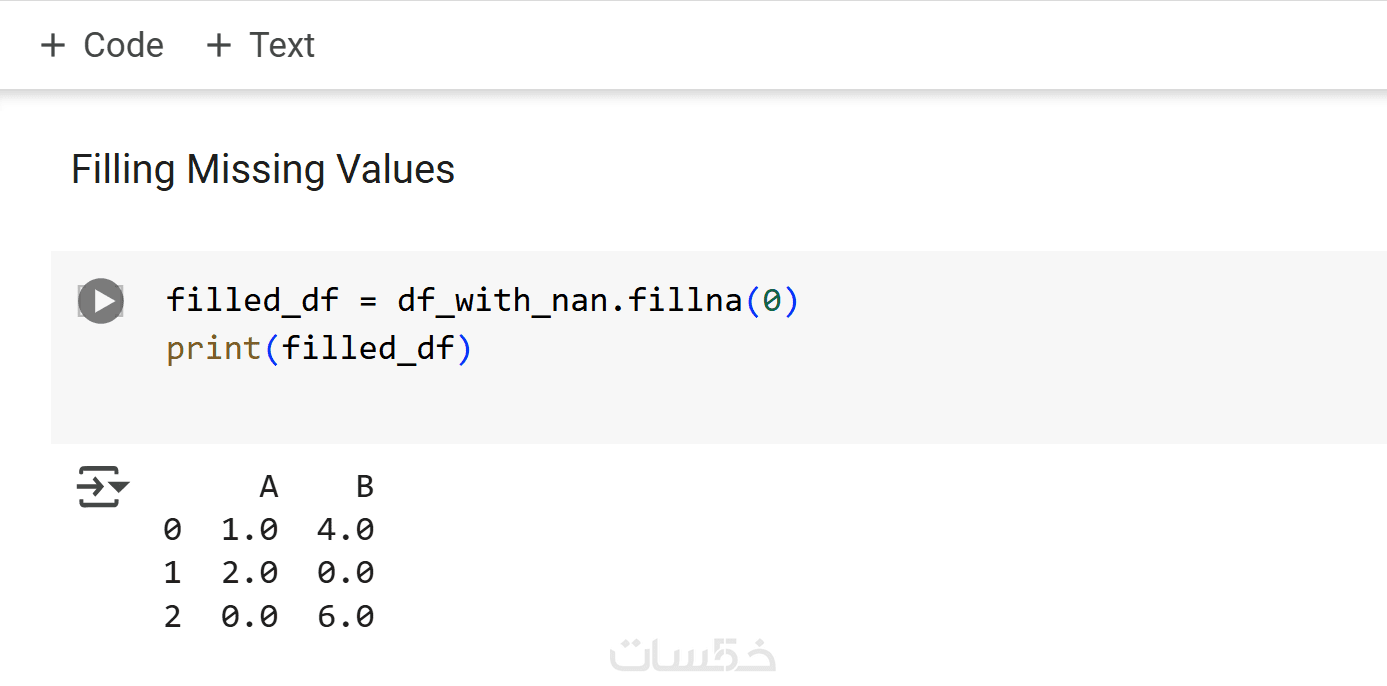Click output row index 0
Viewport: 1387px width, 686px height.
pyautogui.click(x=172, y=530)
